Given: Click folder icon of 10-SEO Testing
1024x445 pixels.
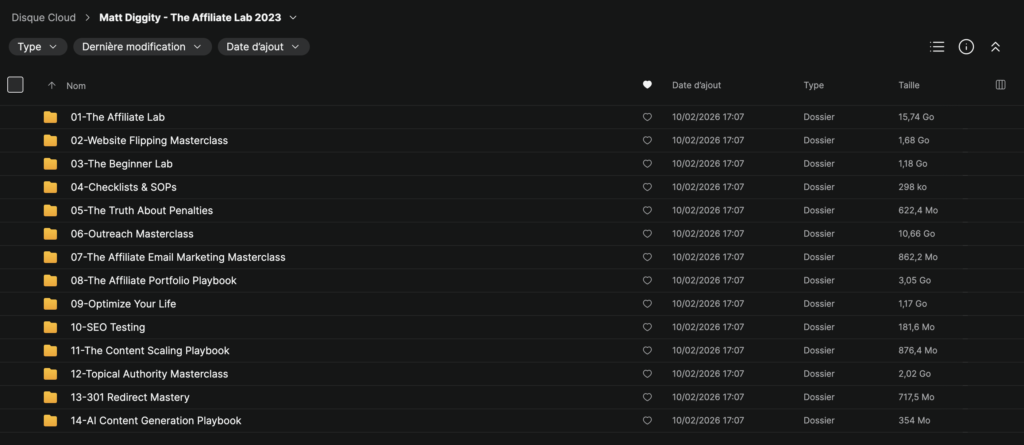Looking at the screenshot, I should [x=50, y=327].
